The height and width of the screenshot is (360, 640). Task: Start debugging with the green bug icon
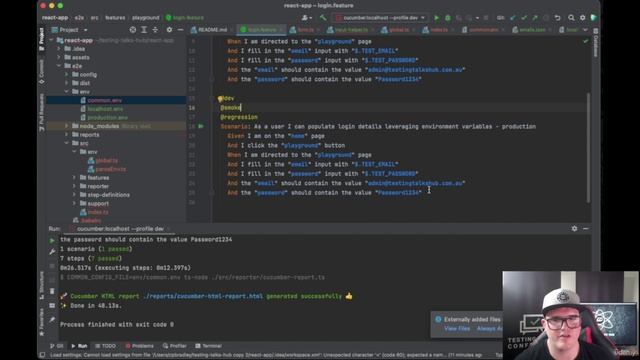click(x=448, y=18)
